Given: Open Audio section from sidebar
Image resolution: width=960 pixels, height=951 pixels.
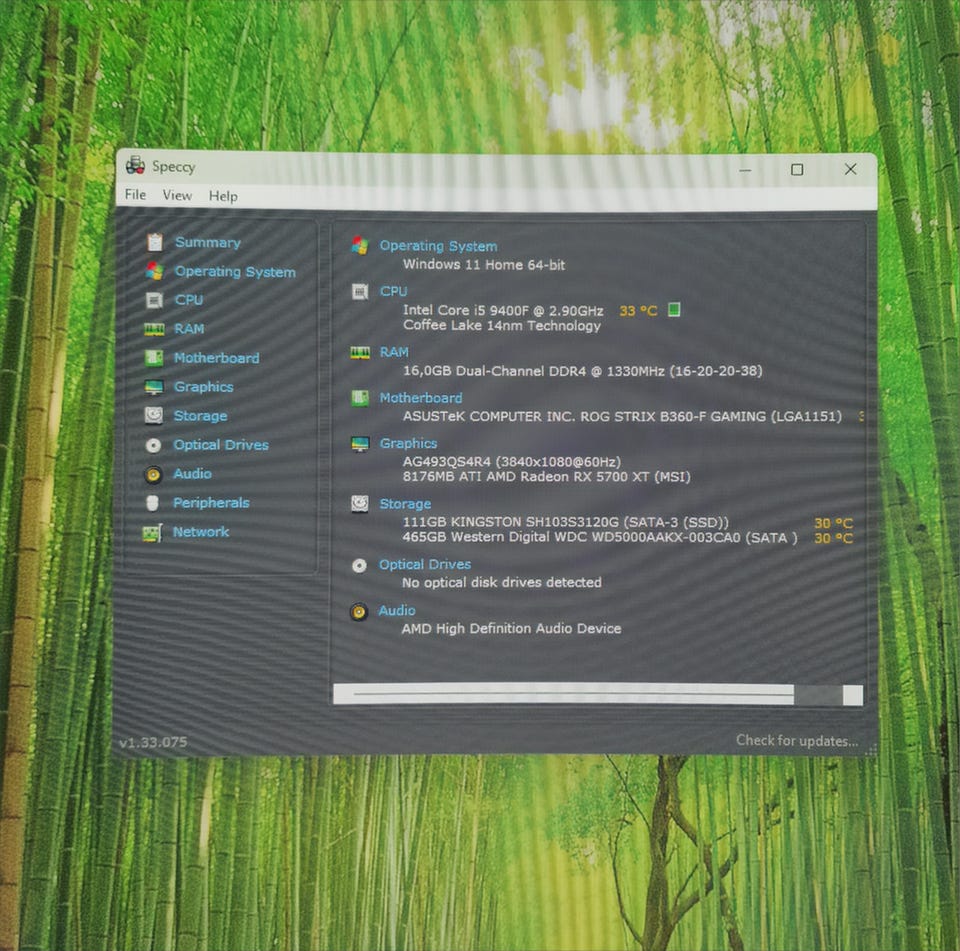Looking at the screenshot, I should click(x=192, y=473).
